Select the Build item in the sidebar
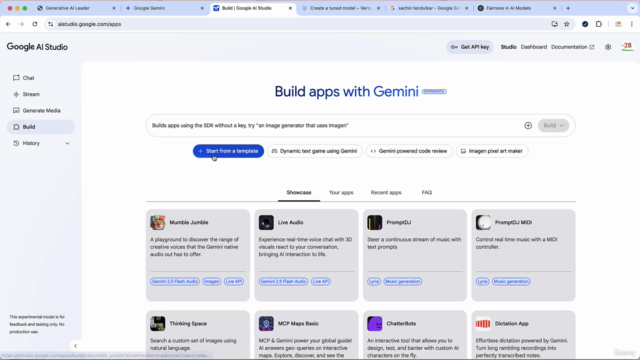The image size is (640, 360). tap(40, 127)
